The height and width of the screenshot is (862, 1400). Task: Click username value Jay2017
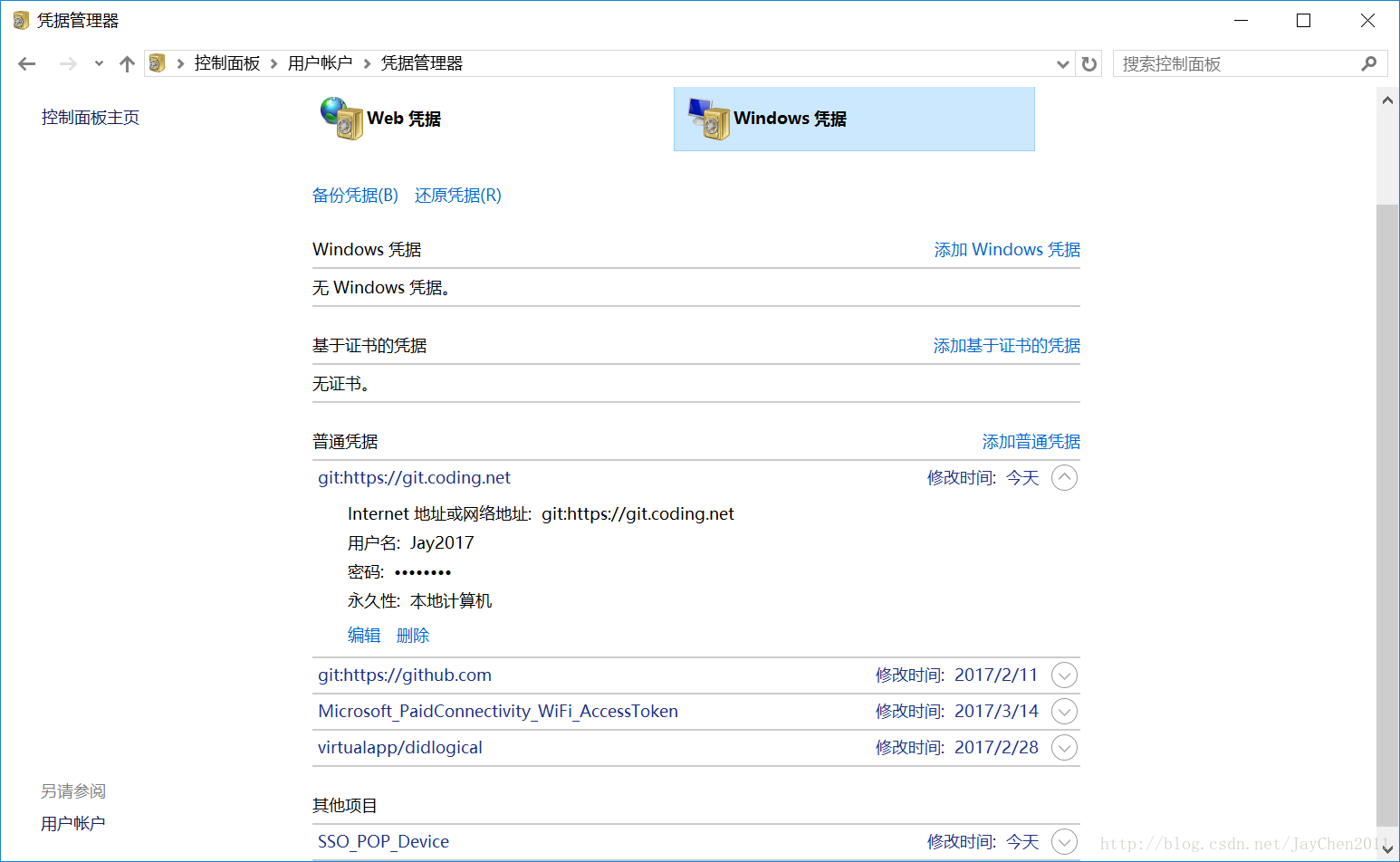tap(442, 543)
